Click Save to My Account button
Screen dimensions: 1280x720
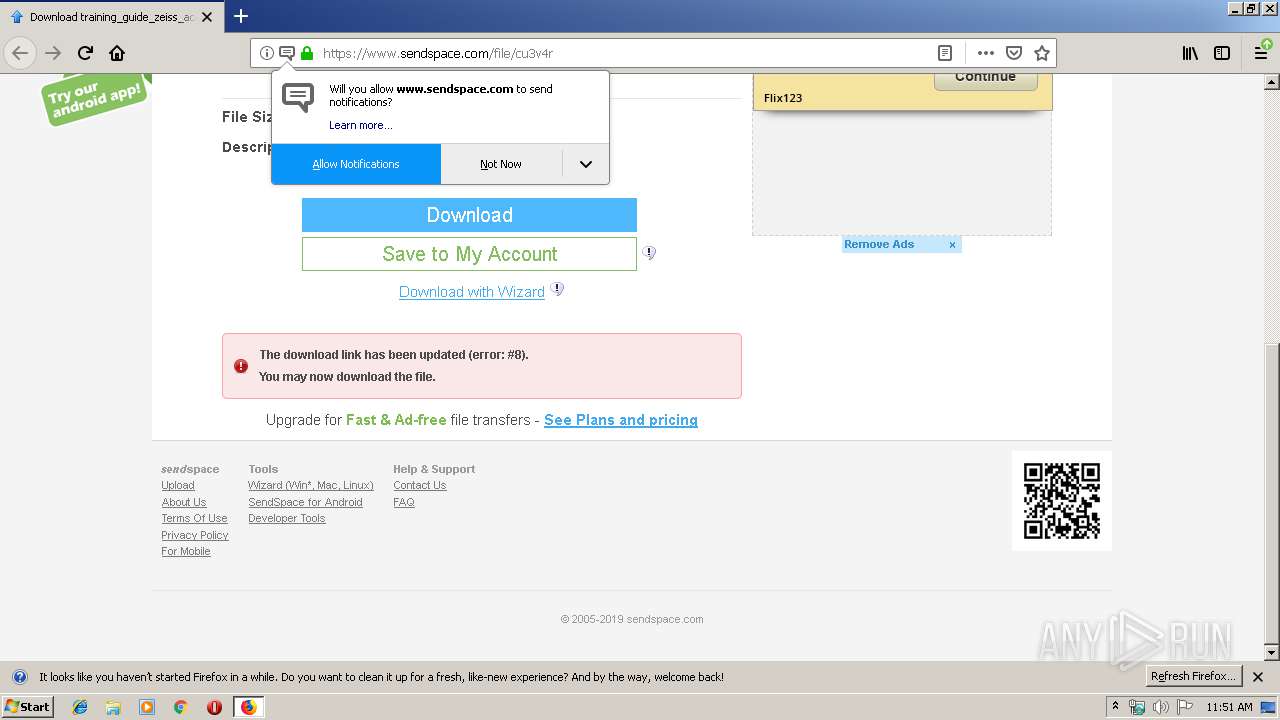click(469, 254)
